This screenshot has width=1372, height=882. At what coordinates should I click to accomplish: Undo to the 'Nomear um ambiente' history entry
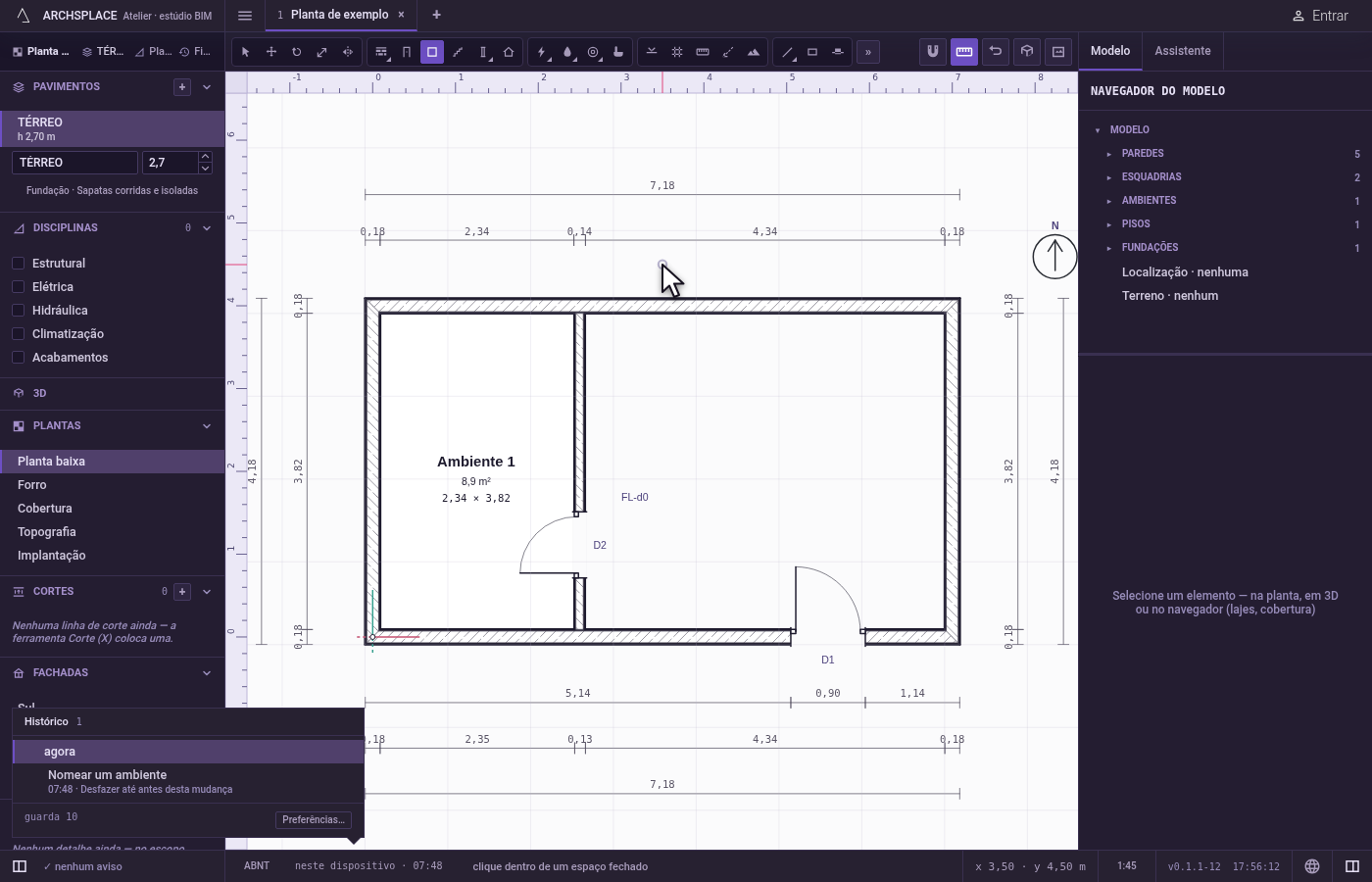click(188, 781)
